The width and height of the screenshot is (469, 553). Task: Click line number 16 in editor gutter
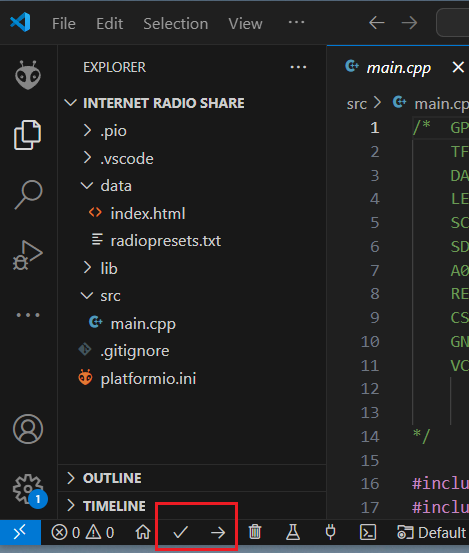(x=370, y=484)
